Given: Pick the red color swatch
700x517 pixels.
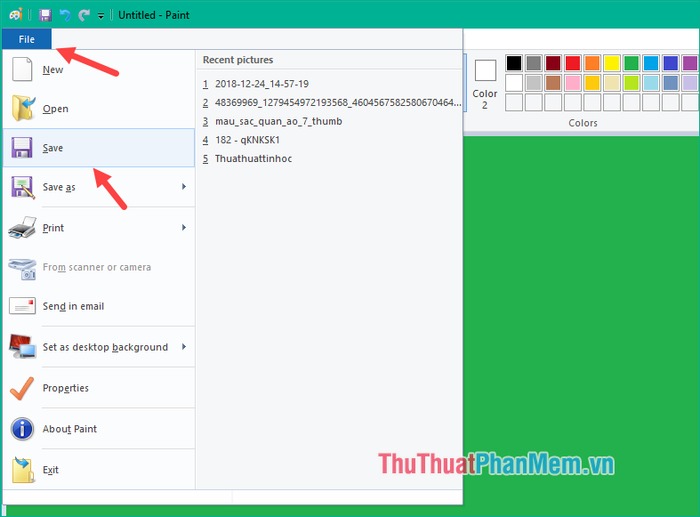Looking at the screenshot, I should (573, 63).
